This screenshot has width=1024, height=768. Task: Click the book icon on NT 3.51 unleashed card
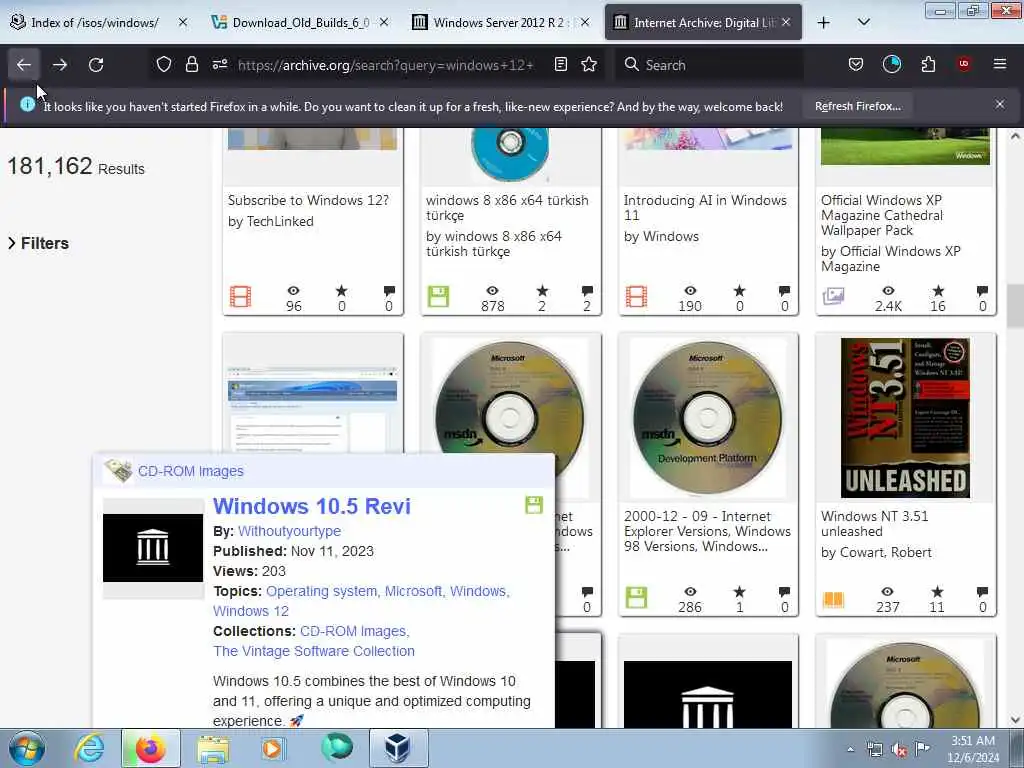click(x=833, y=599)
